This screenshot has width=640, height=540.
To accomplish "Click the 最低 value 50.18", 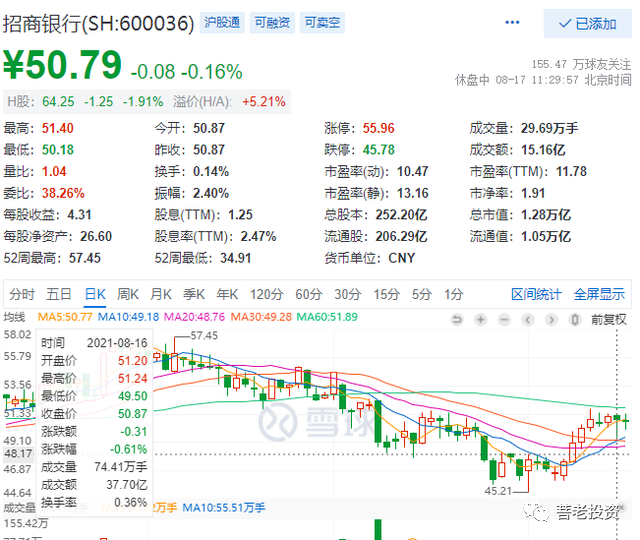I will click(58, 150).
